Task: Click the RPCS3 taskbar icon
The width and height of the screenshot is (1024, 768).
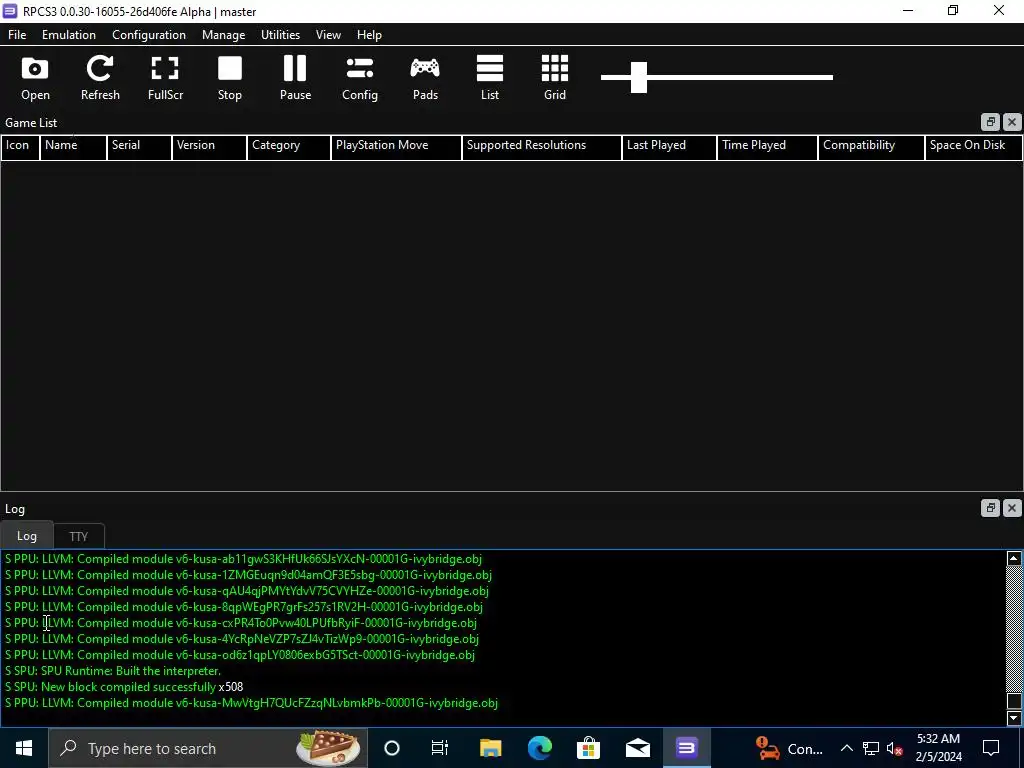Action: click(x=686, y=748)
